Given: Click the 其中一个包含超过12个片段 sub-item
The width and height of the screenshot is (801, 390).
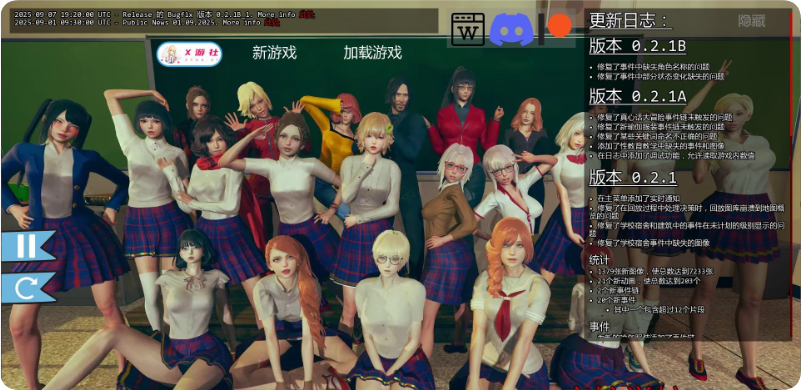Looking at the screenshot, I should tap(659, 309).
